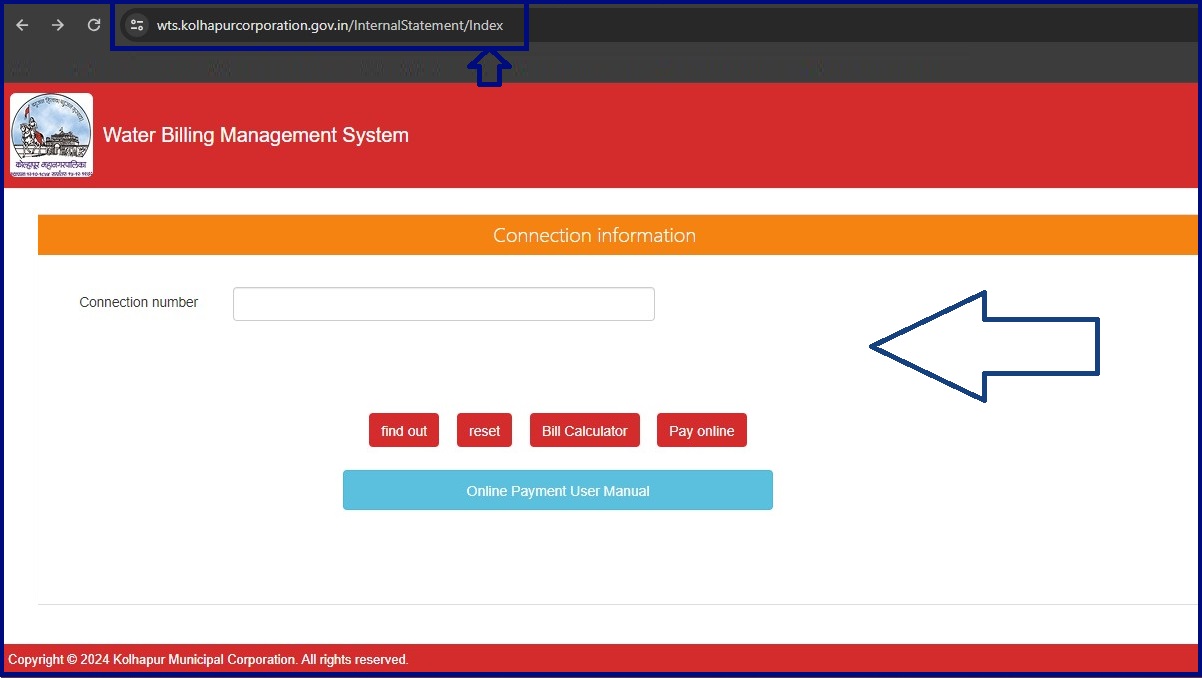Click the Connection number label

(x=139, y=302)
